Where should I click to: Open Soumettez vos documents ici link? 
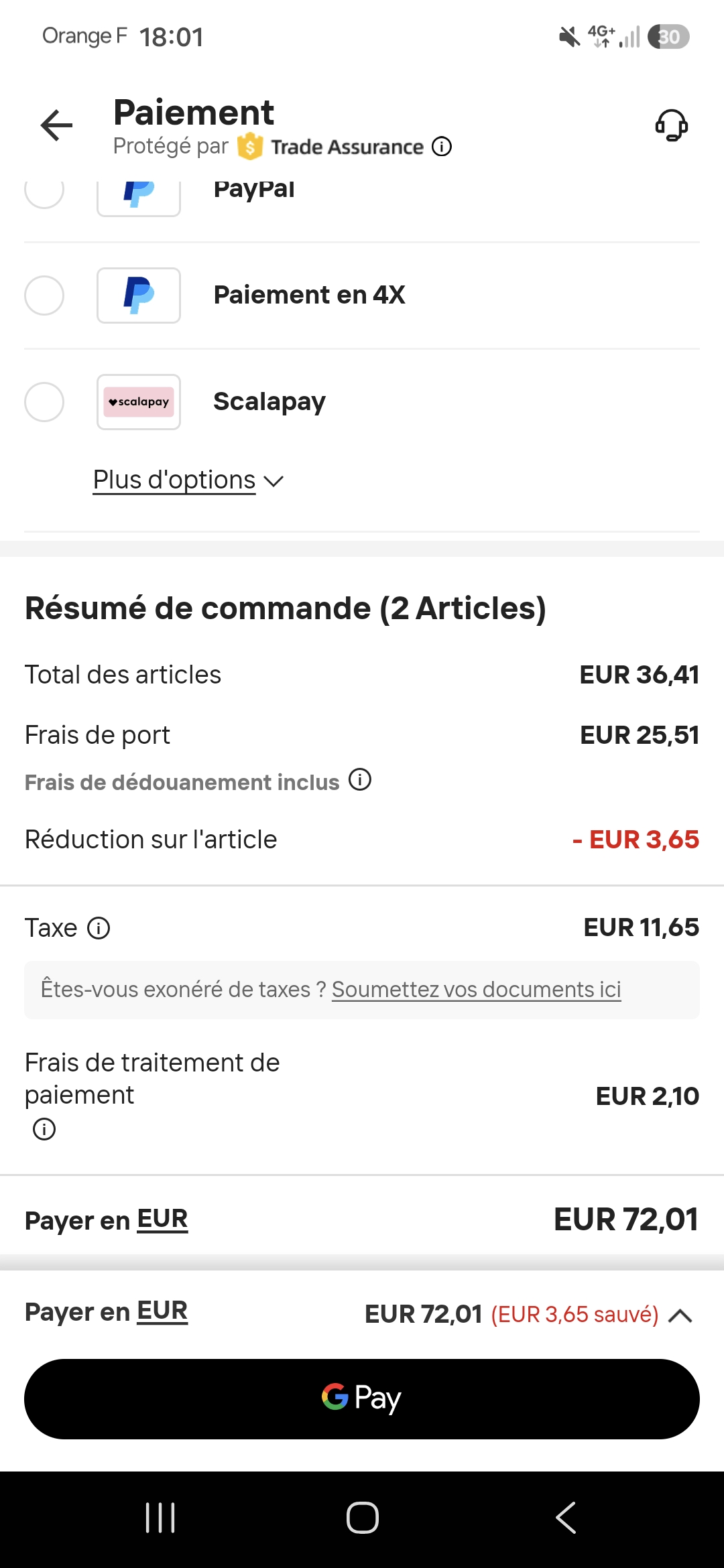[477, 990]
